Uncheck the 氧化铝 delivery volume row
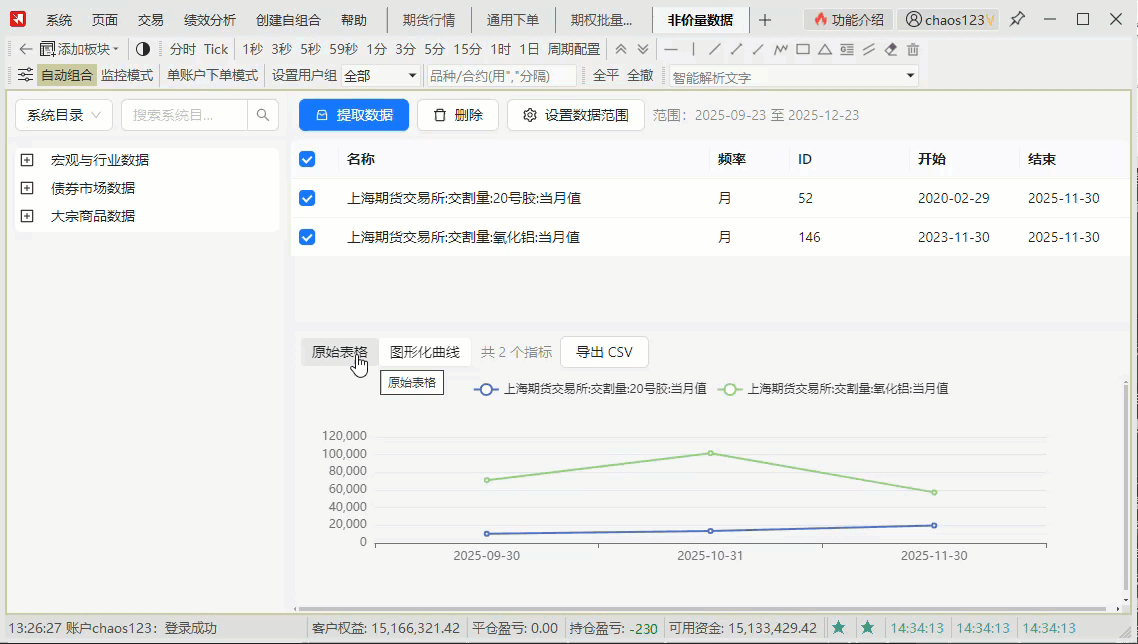 point(307,237)
